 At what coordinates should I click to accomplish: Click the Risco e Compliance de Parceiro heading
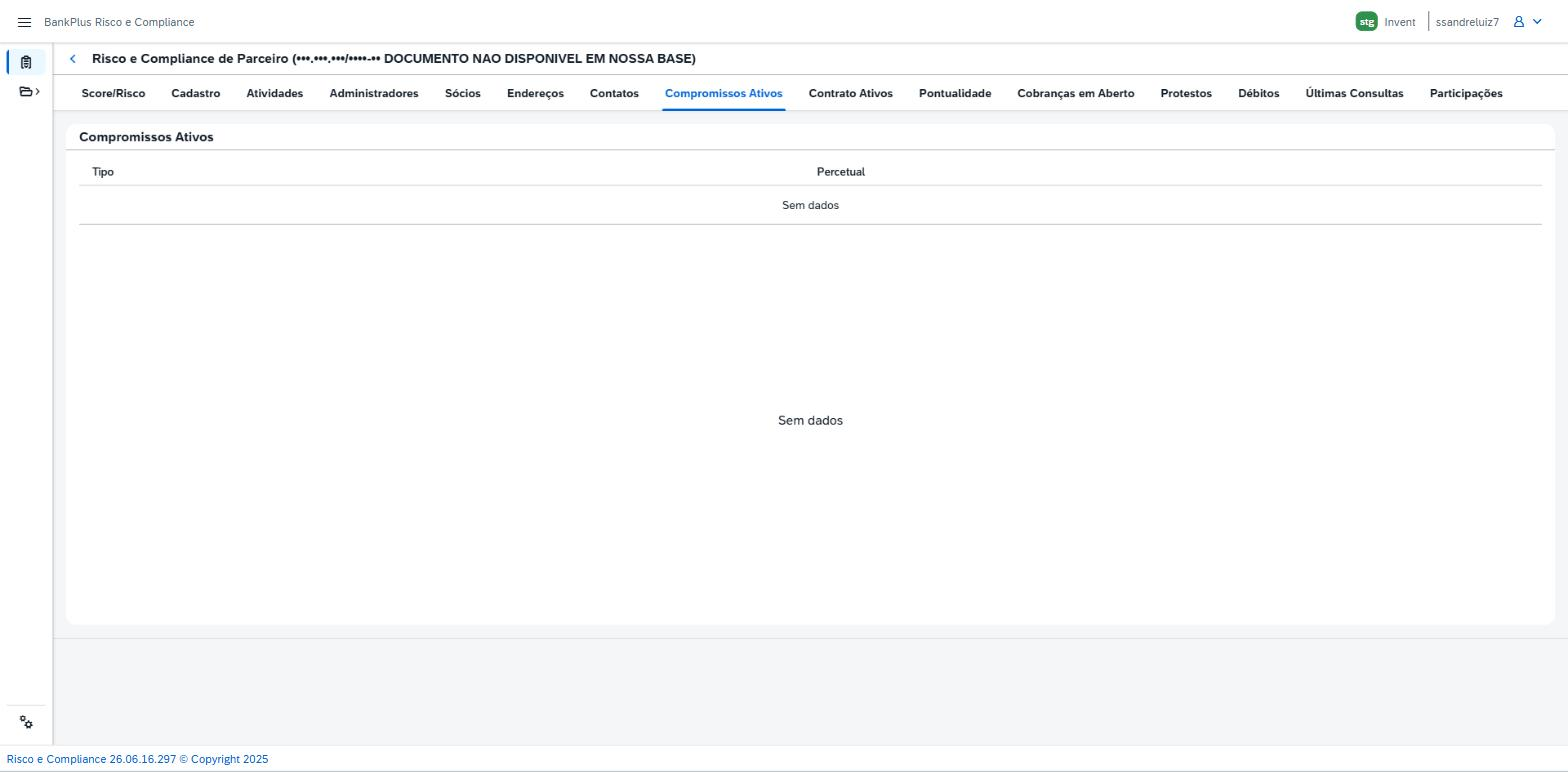394,59
